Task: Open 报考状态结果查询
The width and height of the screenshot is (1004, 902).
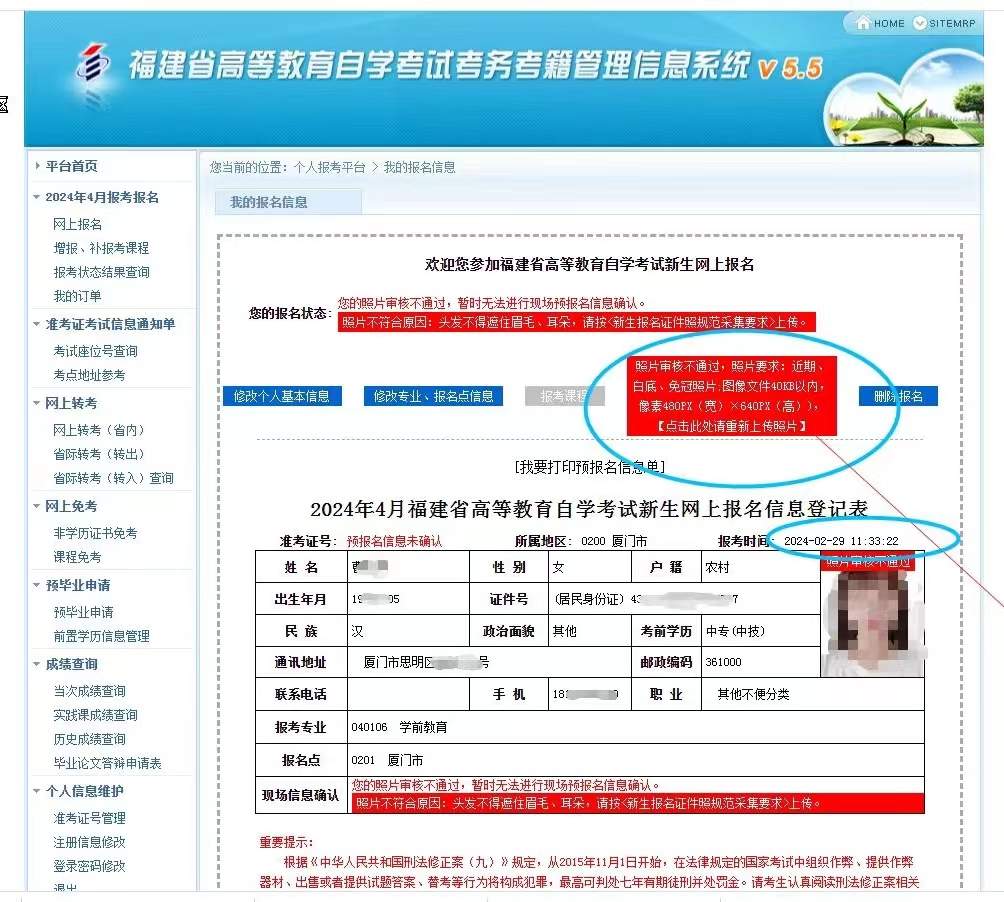Action: 101,272
